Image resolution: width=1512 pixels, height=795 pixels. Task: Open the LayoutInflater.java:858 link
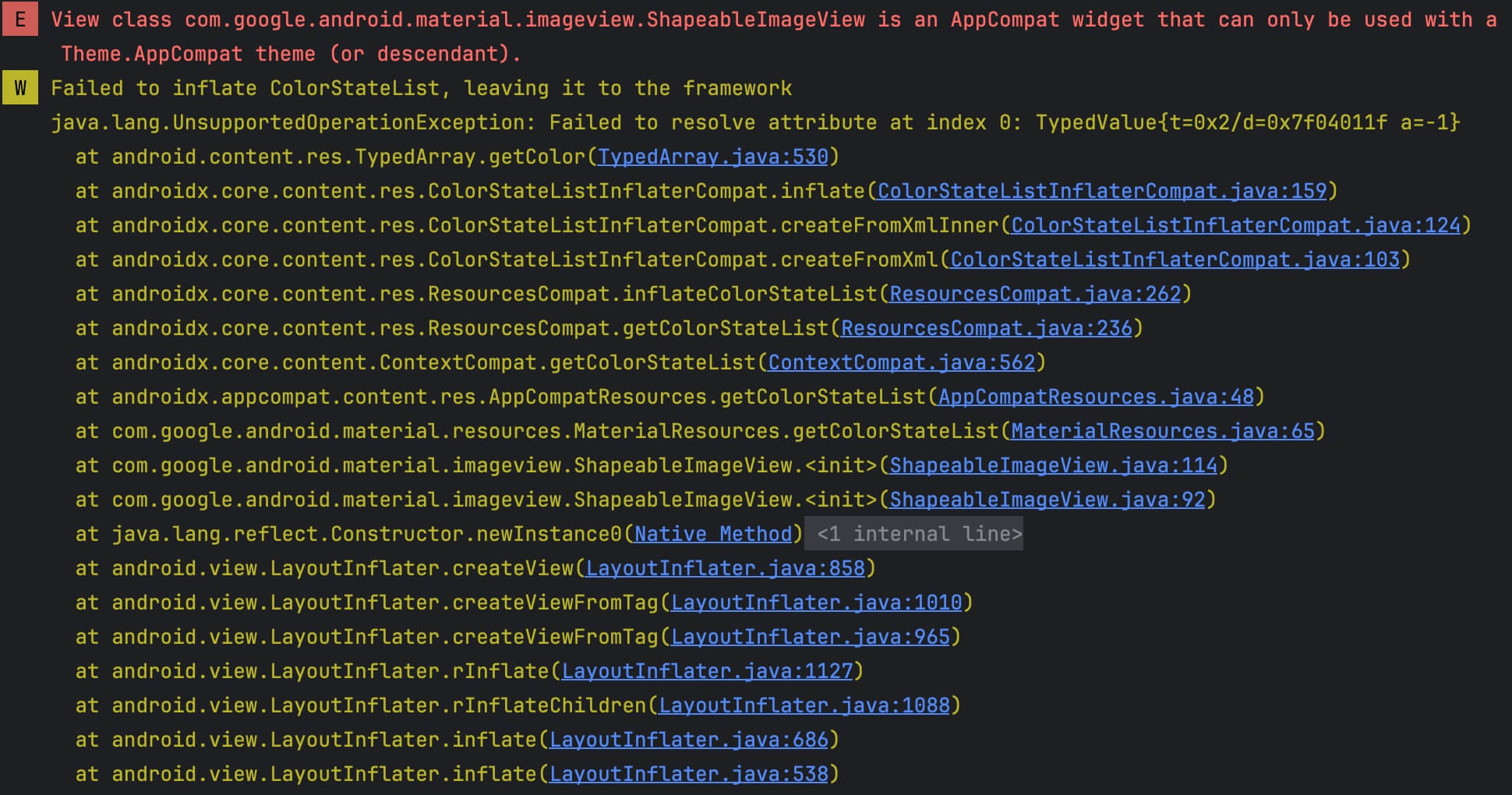click(x=725, y=568)
